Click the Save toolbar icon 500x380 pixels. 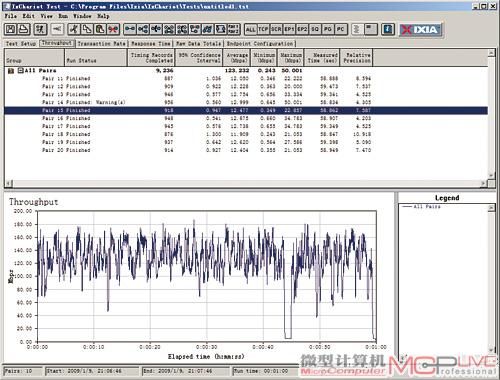coord(11,29)
